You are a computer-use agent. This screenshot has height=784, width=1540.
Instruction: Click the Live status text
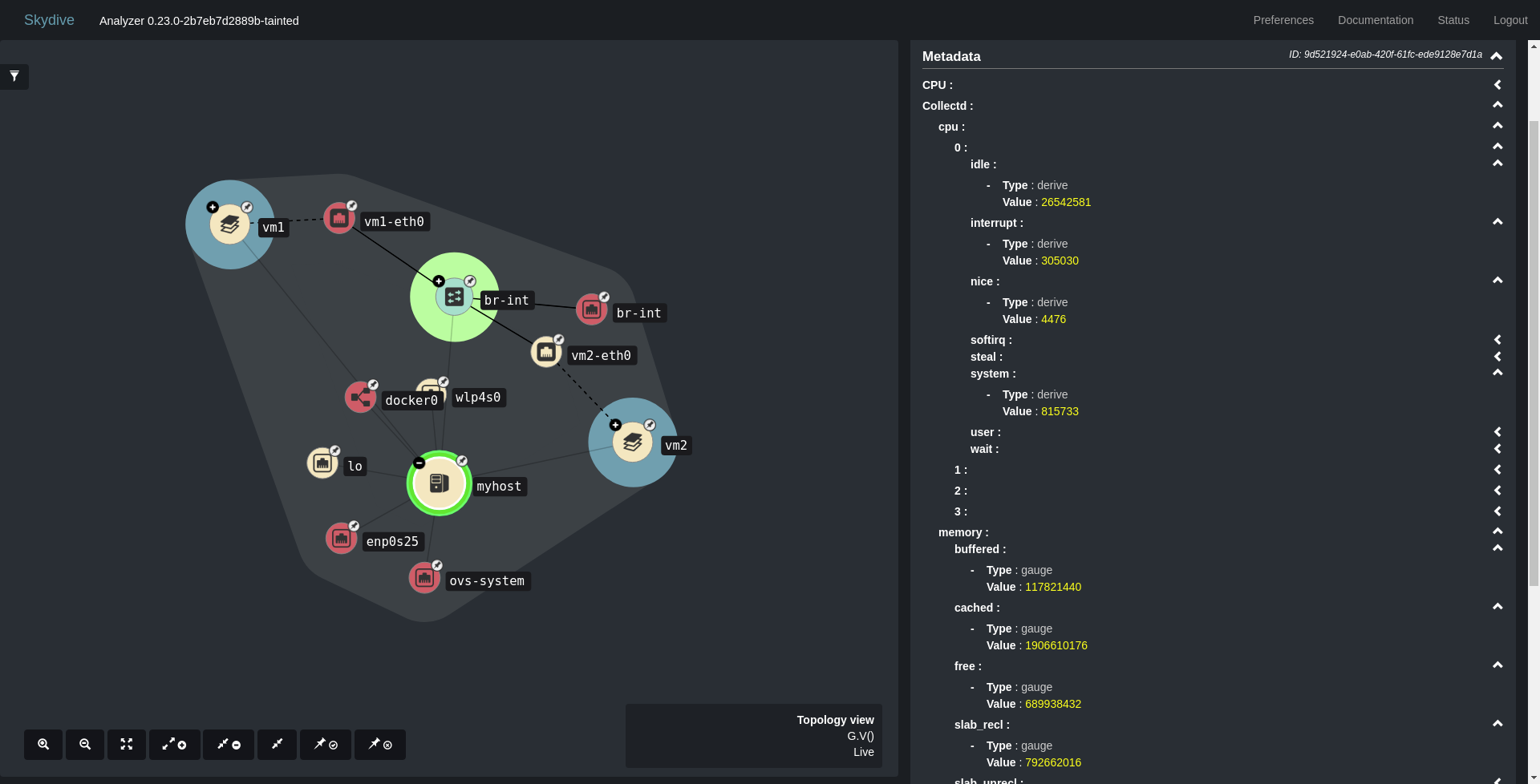(864, 752)
